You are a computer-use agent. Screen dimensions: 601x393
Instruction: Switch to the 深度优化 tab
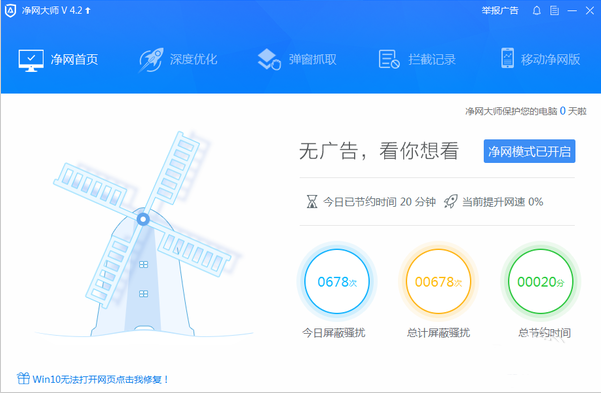click(178, 59)
